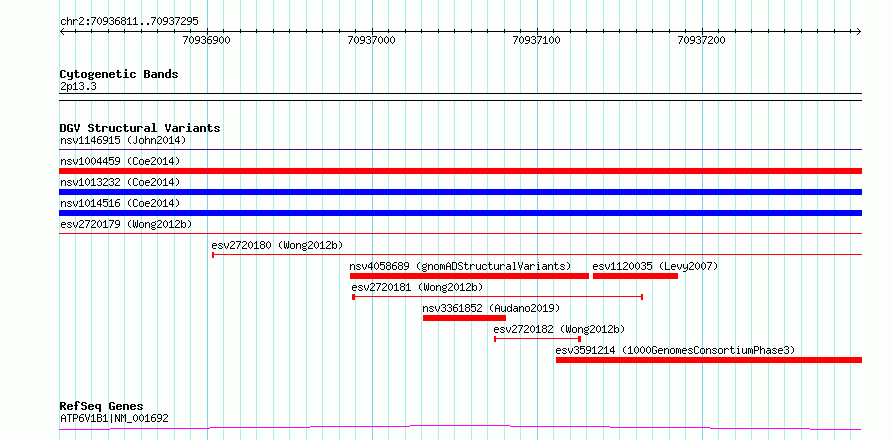Open nsv1014516 (Coe2014) label
This screenshot has width=890, height=440.
coord(120,203)
